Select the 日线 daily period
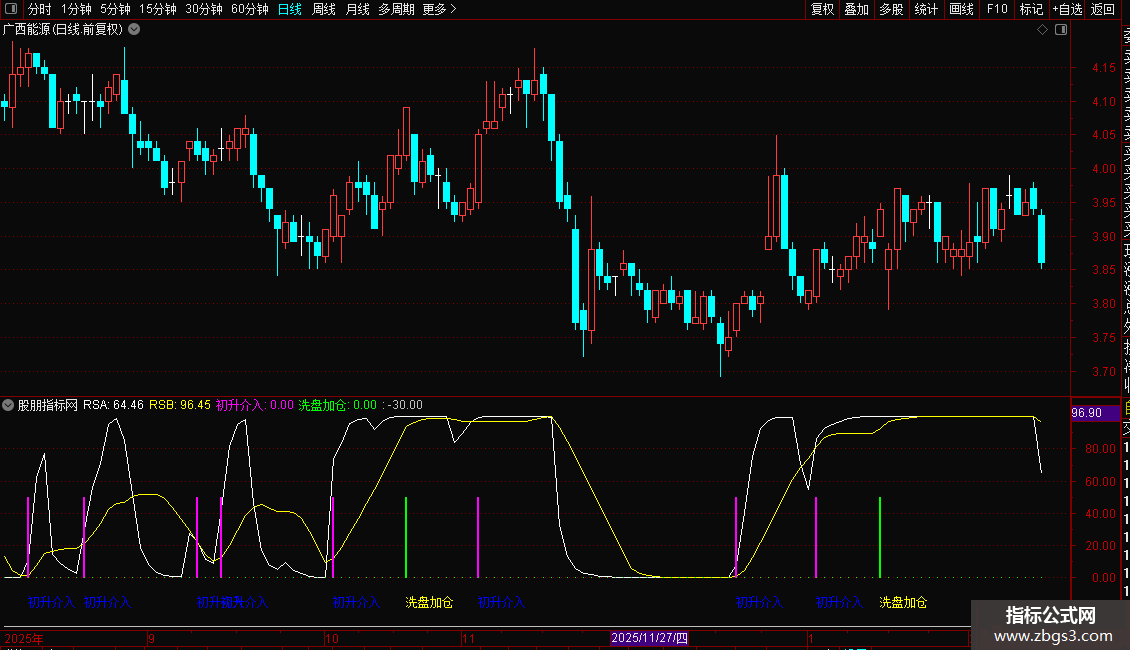 tap(290, 10)
